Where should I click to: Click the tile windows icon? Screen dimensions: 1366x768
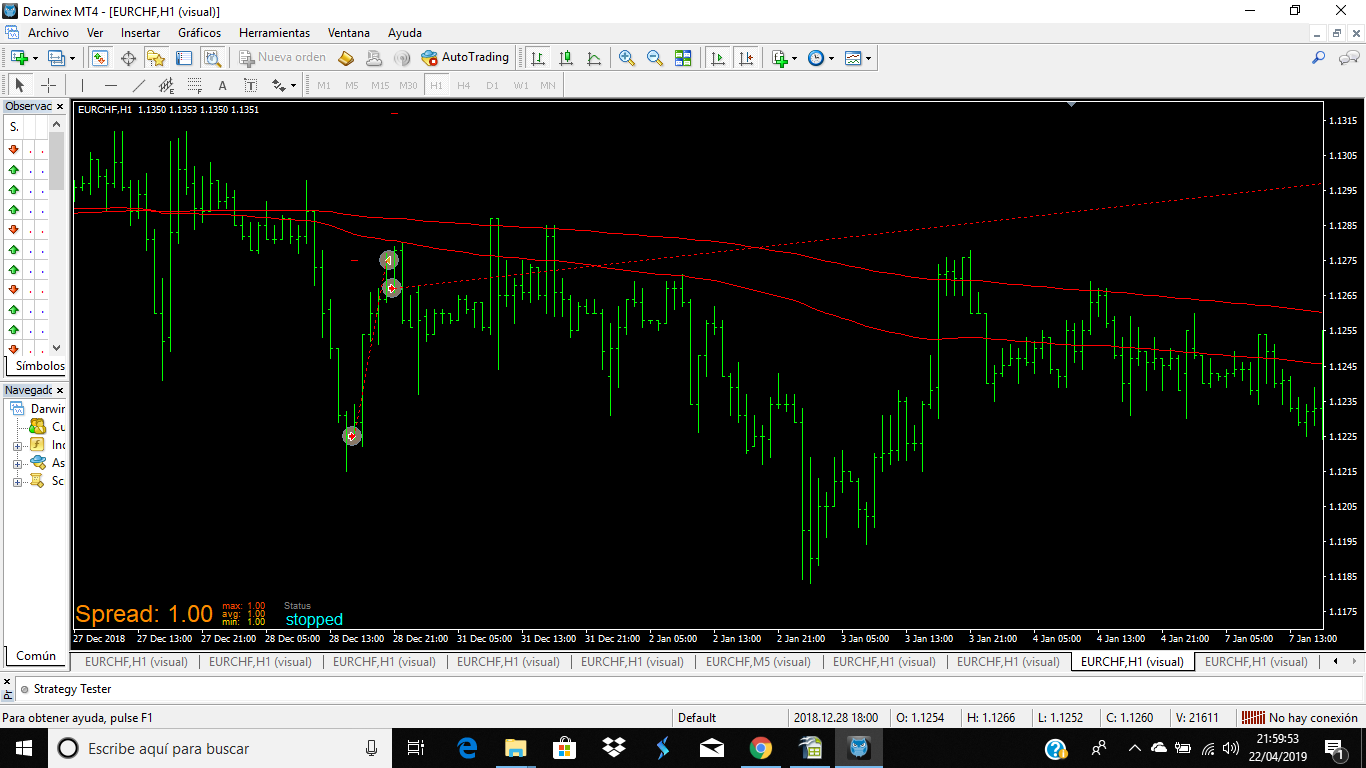click(683, 58)
